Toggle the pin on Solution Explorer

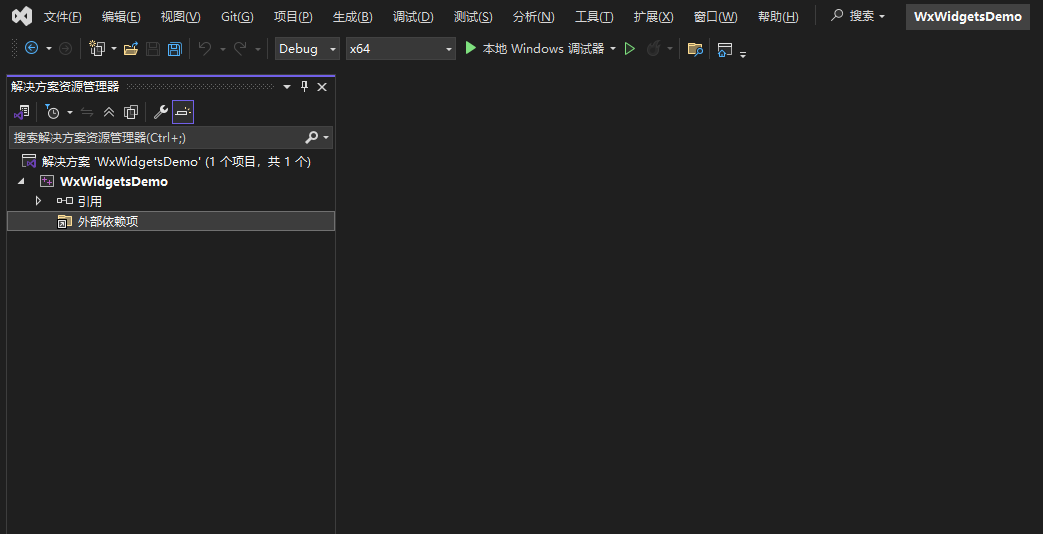[x=305, y=86]
